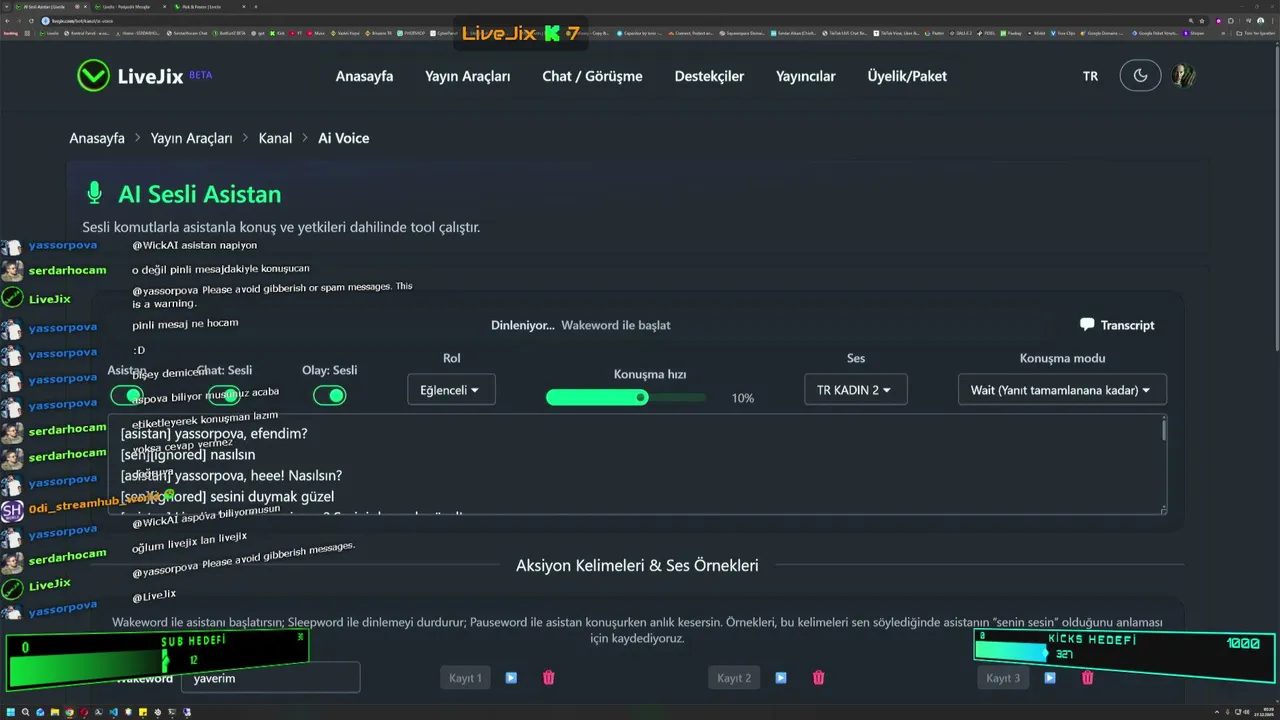Viewport: 1280px width, 720px height.
Task: Toggle the Asistan switch
Action: (x=127, y=396)
